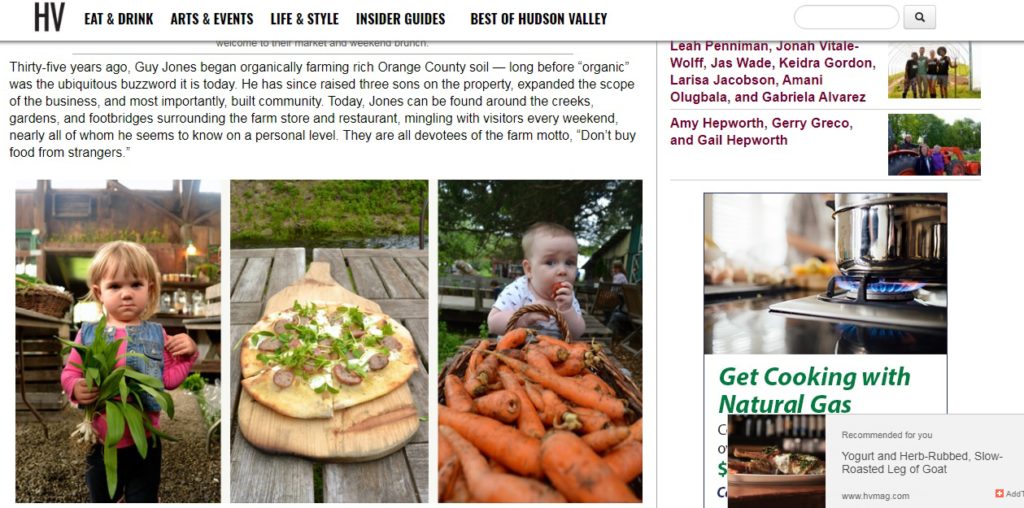Click the greenhouse group photo thumbnail
1024x508 pixels.
(x=934, y=70)
